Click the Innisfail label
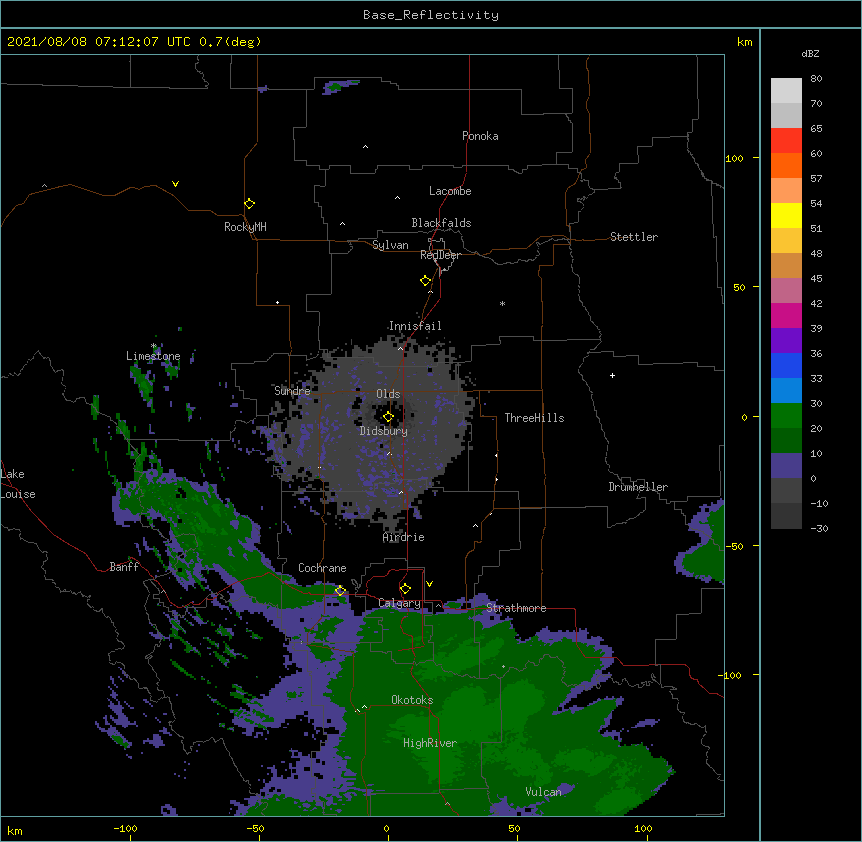Viewport: 862px width, 842px height. (x=415, y=326)
